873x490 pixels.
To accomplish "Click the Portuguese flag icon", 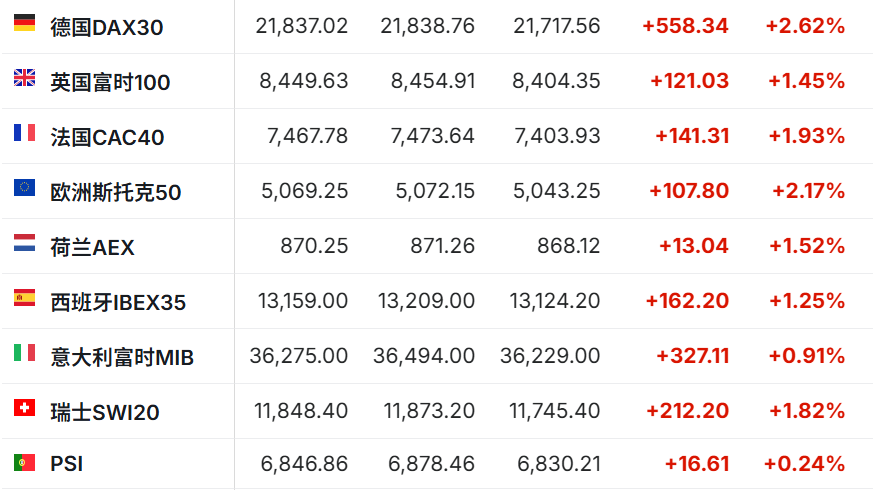I will coord(24,462).
